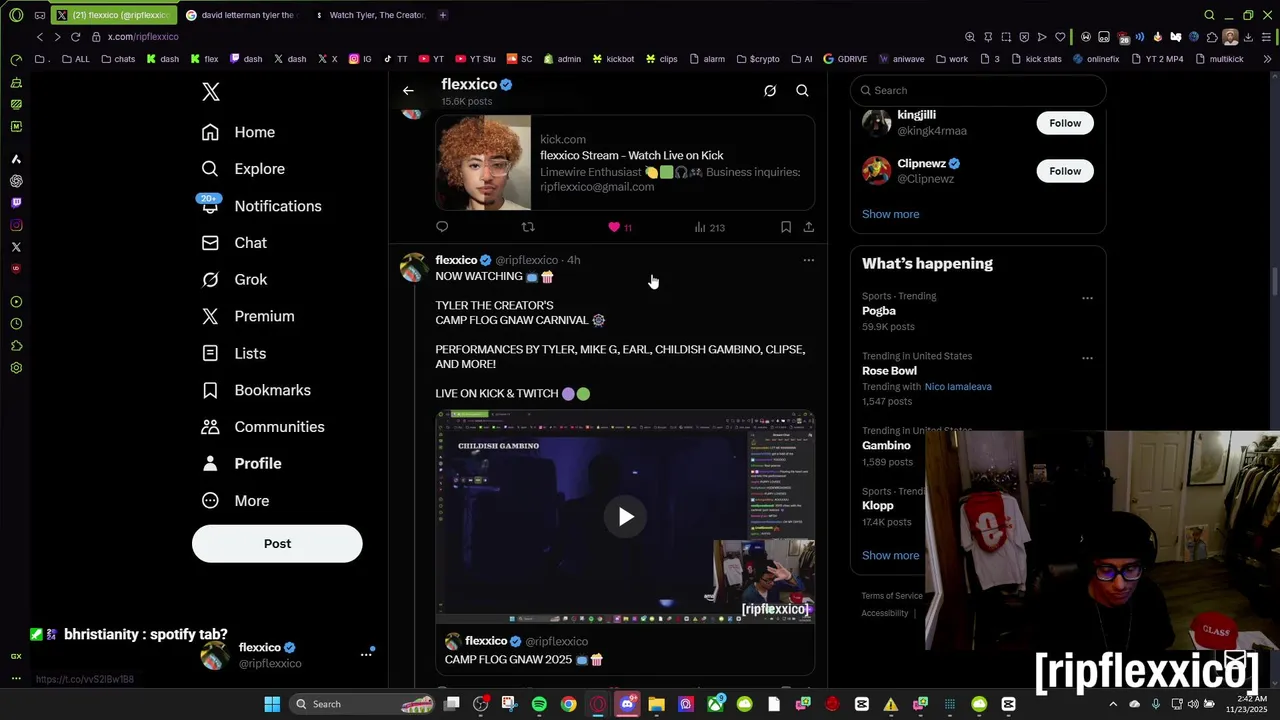The width and height of the screenshot is (1280, 720).
Task: Open Terms of Service link
Action: point(892,596)
